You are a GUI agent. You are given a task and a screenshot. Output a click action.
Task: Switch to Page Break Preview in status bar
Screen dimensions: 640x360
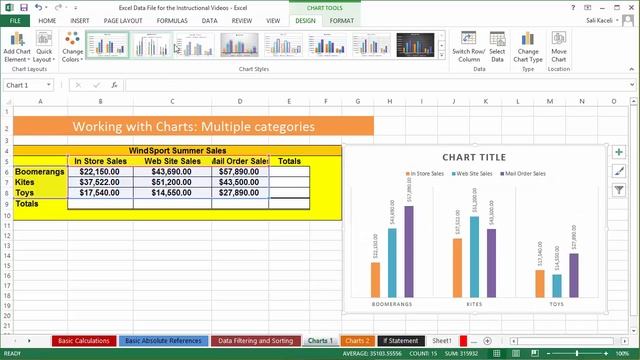(x=535, y=353)
